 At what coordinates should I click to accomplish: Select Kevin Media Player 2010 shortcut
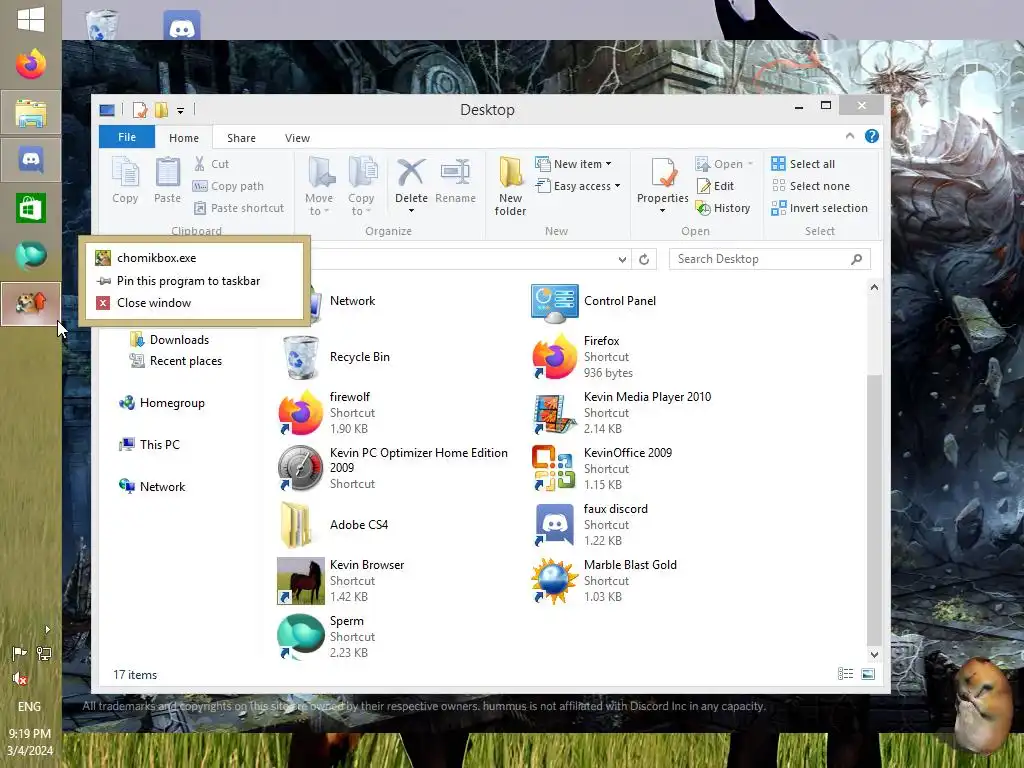[622, 413]
